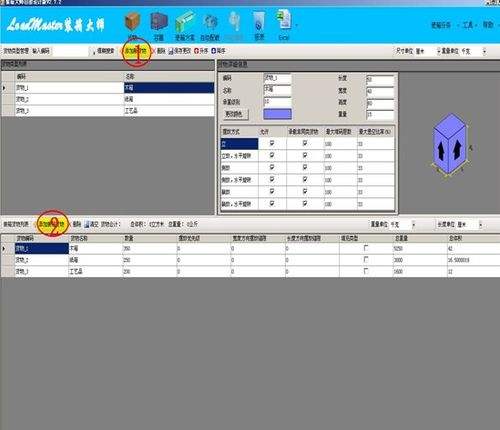Select 货物_1 in cargo type list
The width and height of the screenshot is (500, 430).
(69, 88)
